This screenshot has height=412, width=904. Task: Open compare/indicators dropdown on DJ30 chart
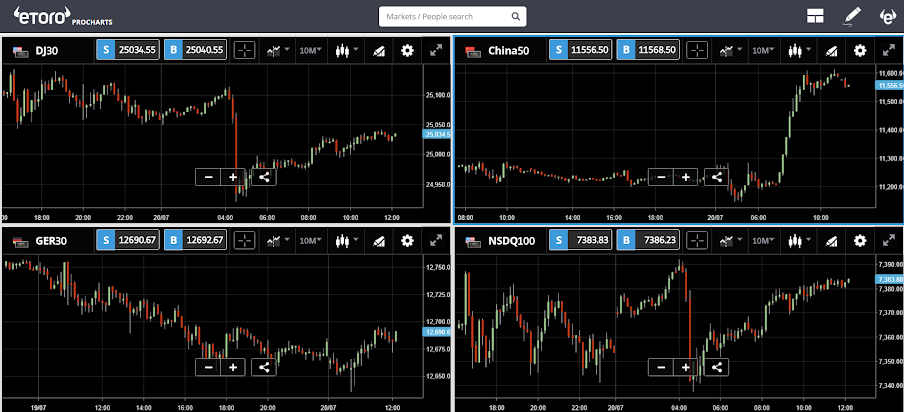pyautogui.click(x=277, y=50)
